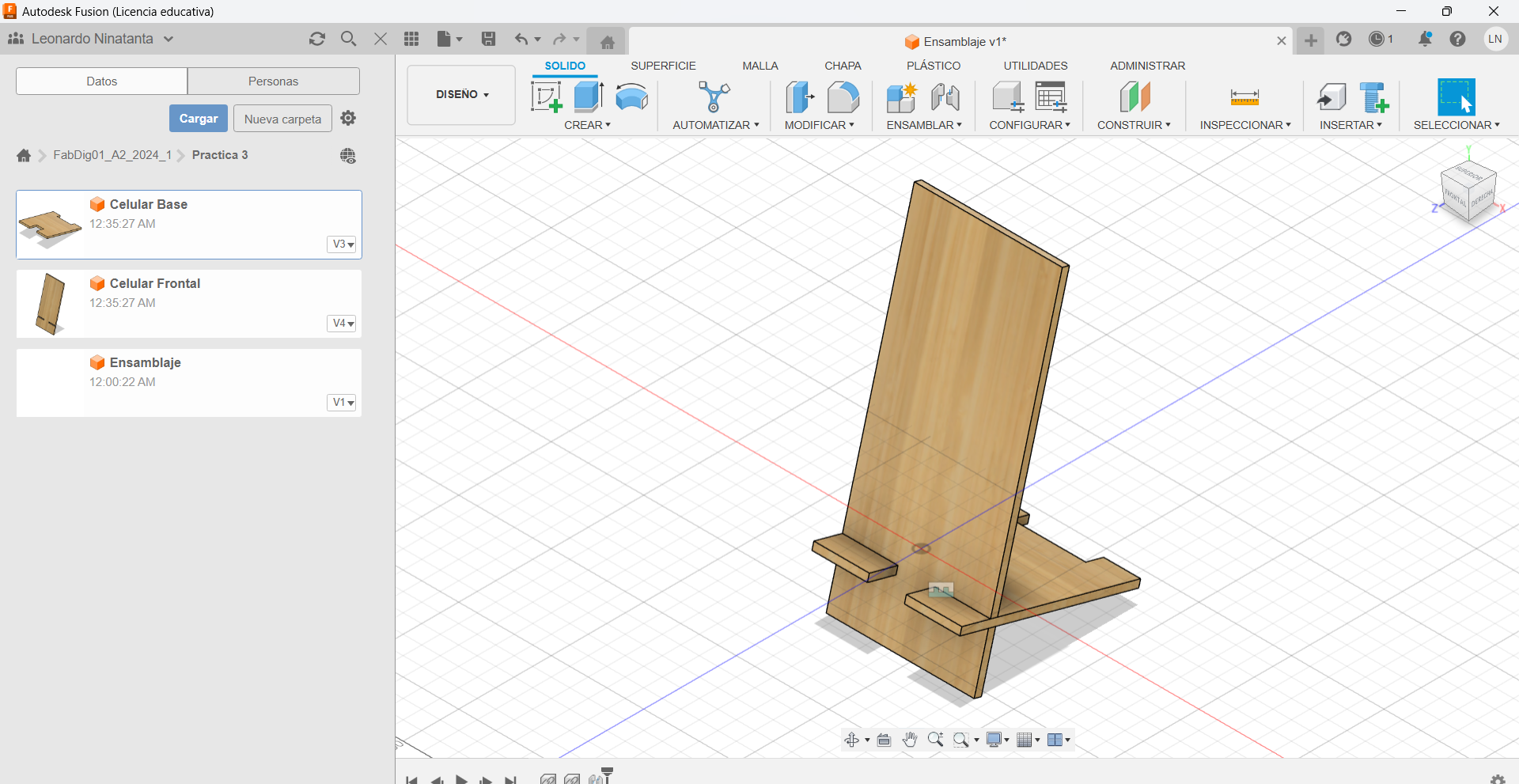Click the Create Form icon

(631, 97)
